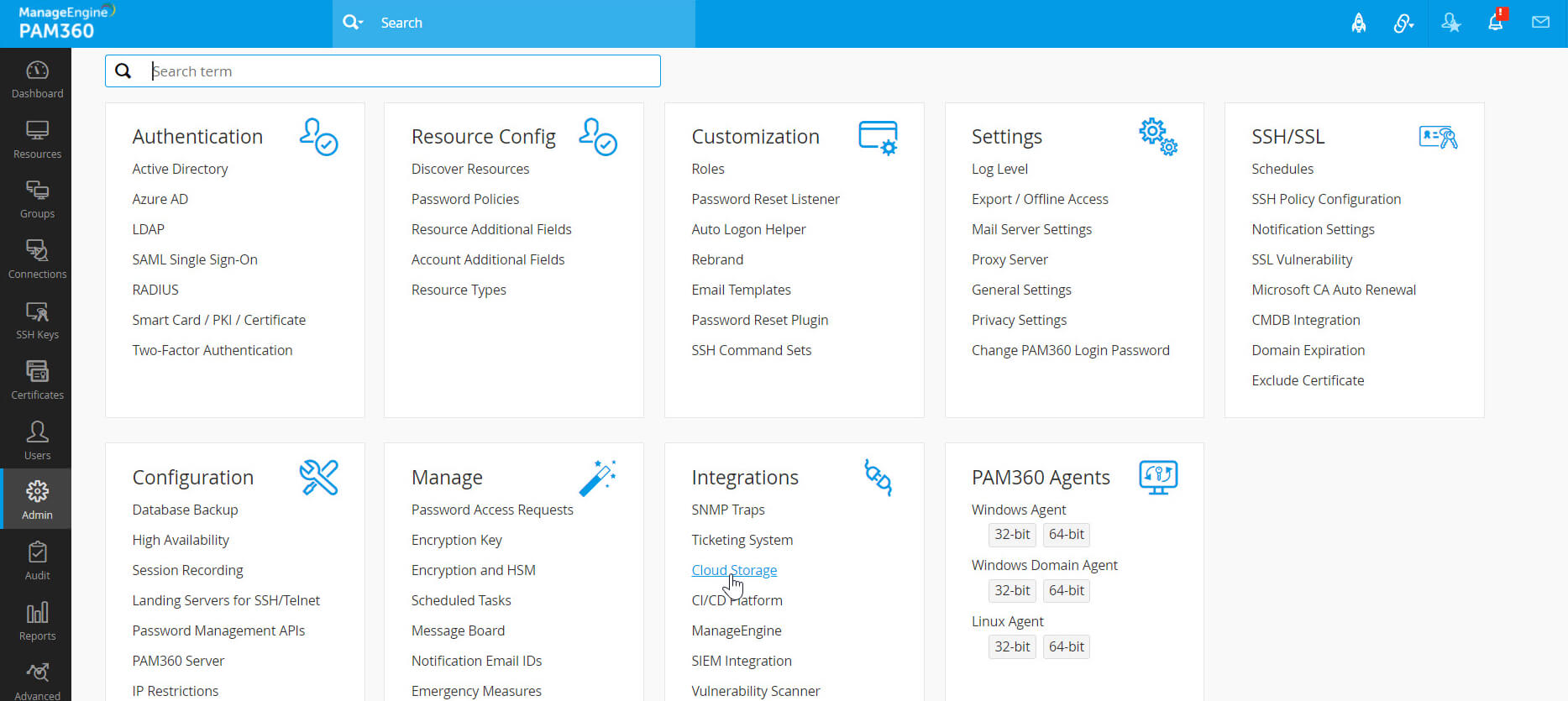
Task: Open SSL Vulnerability
Action: (x=1302, y=259)
